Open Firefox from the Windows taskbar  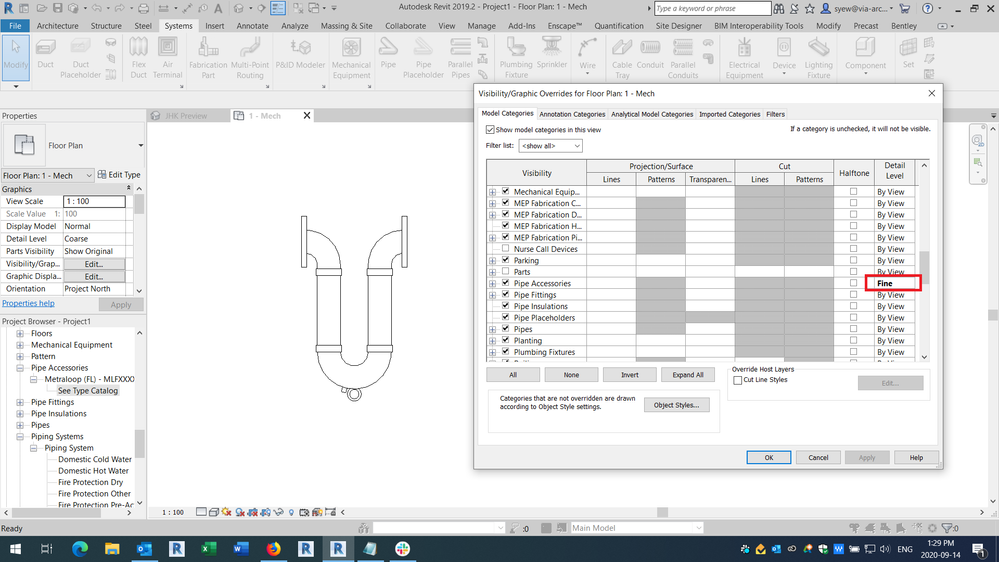(x=273, y=549)
